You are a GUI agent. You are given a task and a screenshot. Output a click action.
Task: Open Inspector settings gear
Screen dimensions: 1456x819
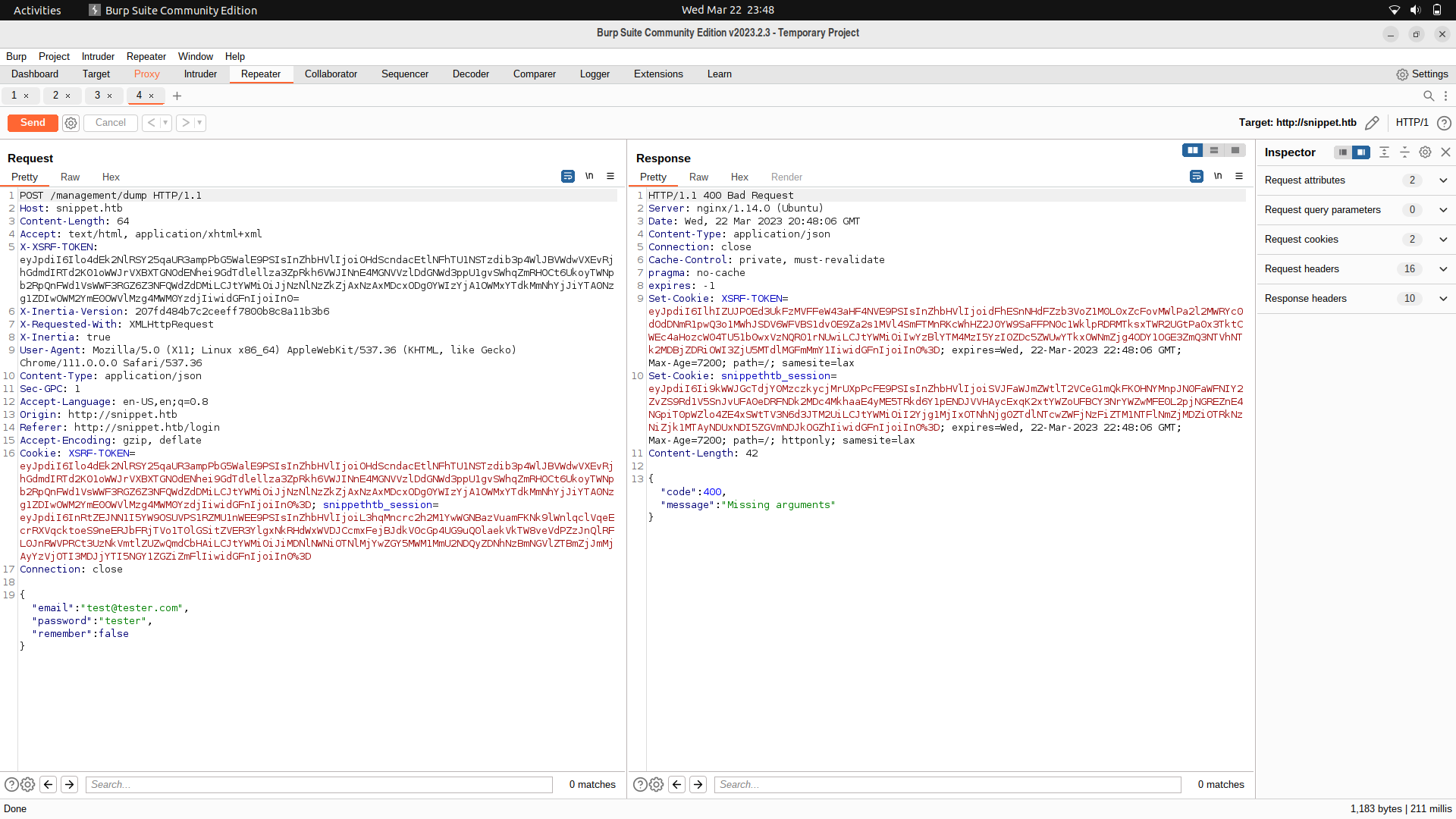(1425, 152)
